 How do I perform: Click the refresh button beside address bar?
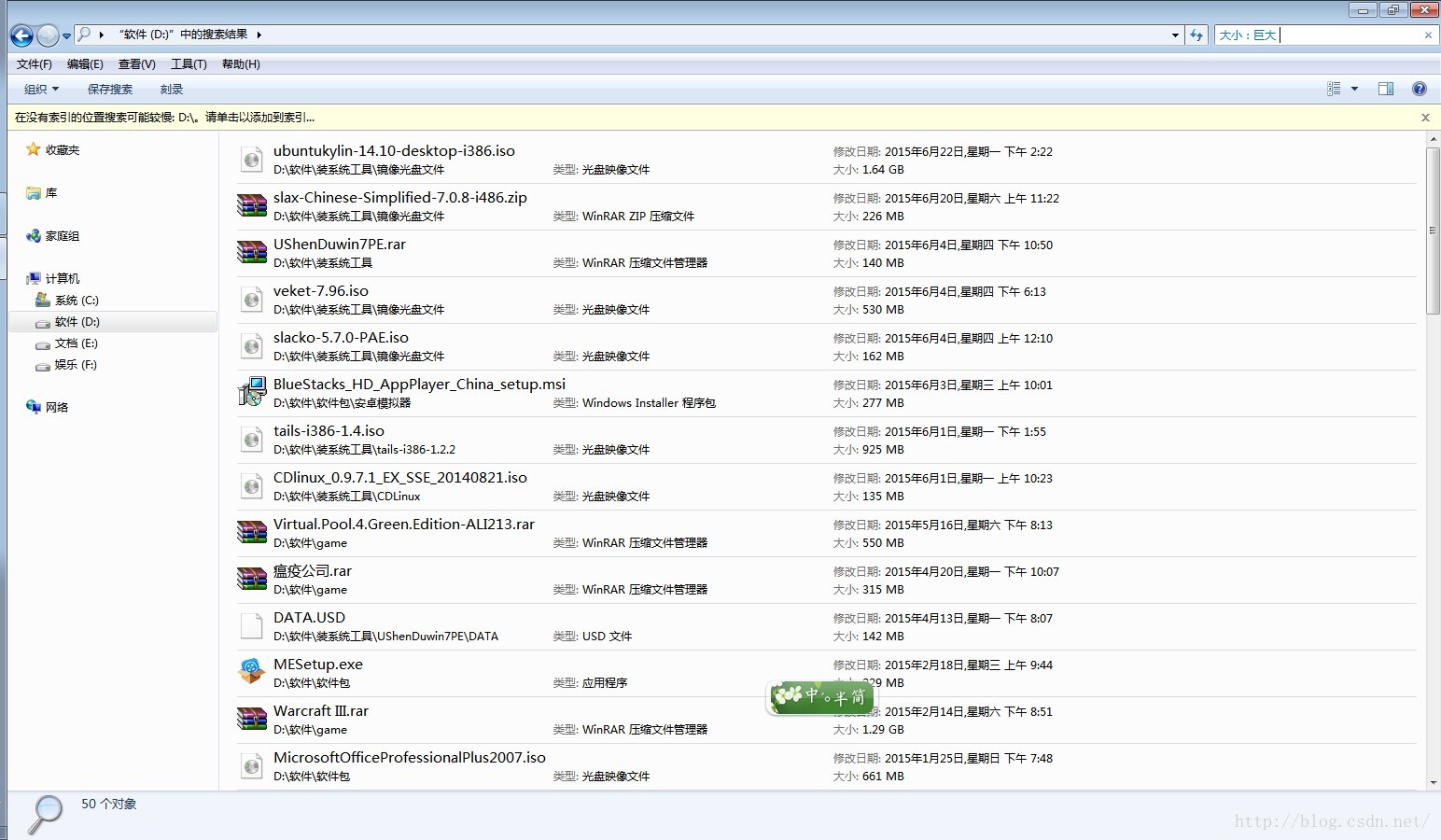[x=1197, y=35]
